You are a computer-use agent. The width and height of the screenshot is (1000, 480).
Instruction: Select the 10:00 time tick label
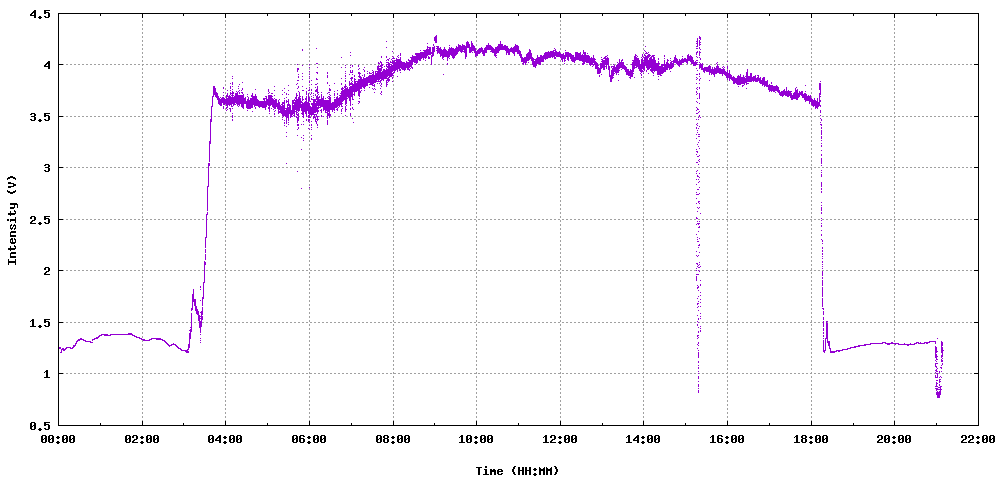coord(476,439)
